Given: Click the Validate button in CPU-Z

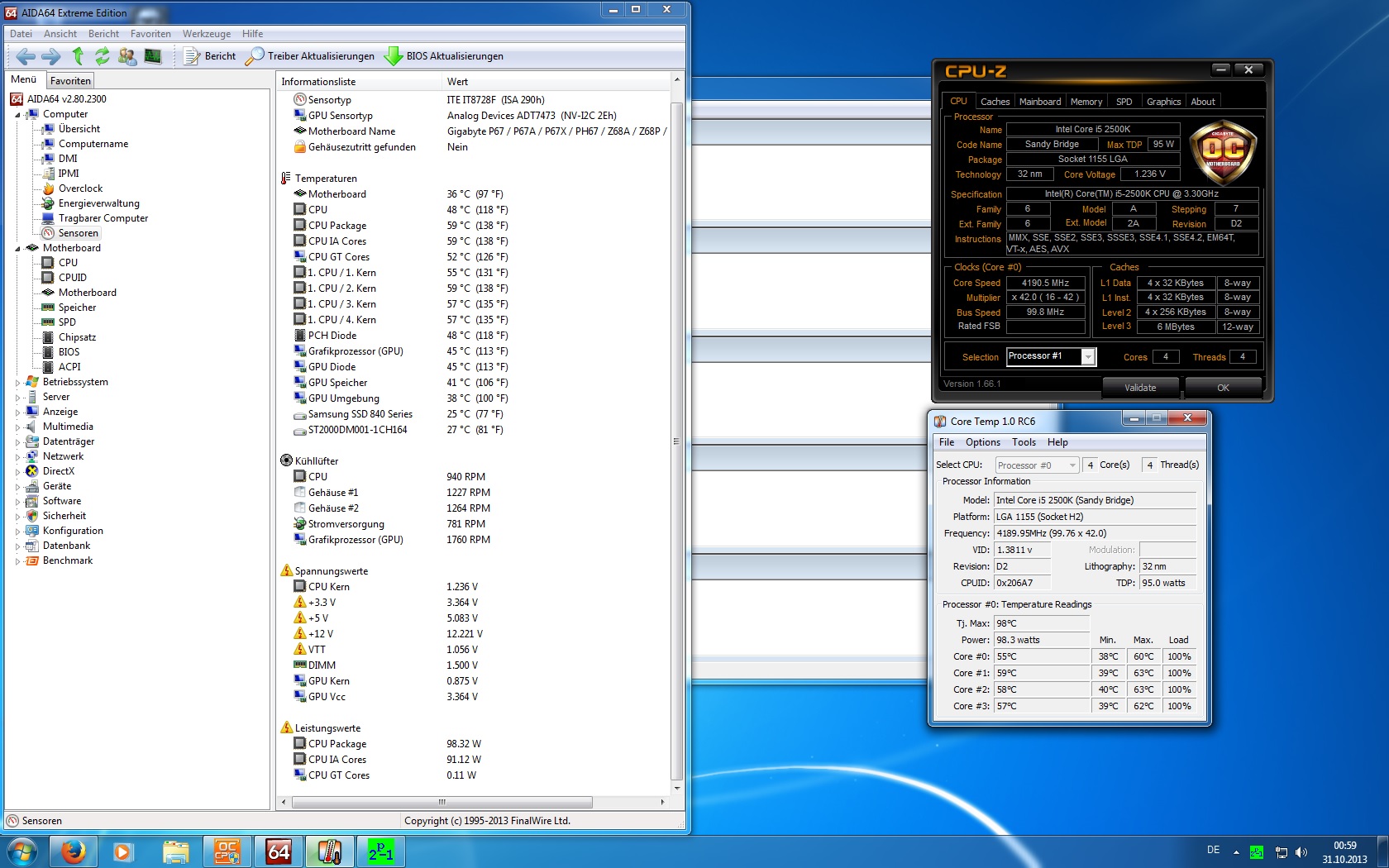Looking at the screenshot, I should tap(1139, 388).
